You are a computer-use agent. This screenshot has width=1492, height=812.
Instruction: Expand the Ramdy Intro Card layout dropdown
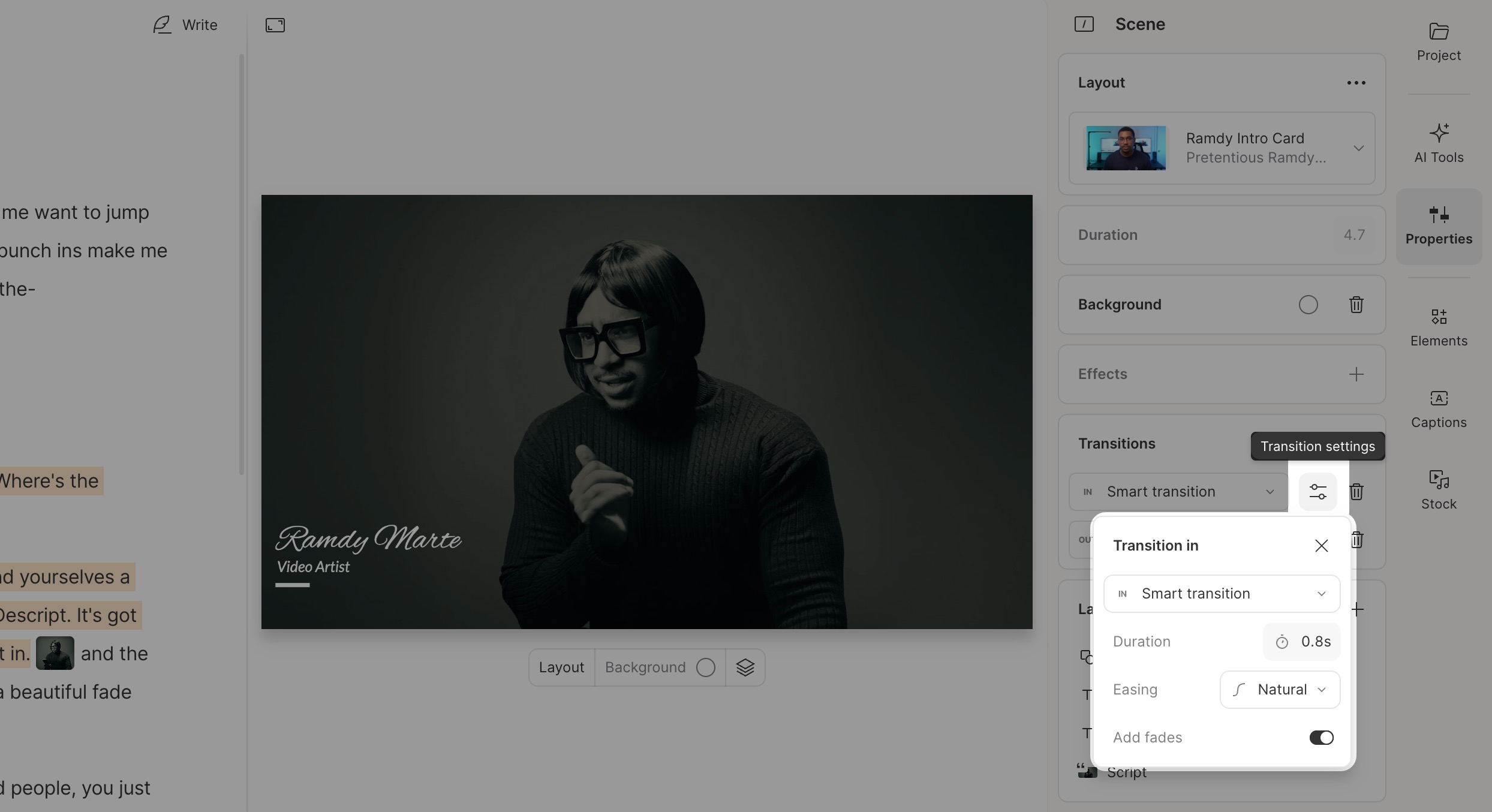(1358, 148)
